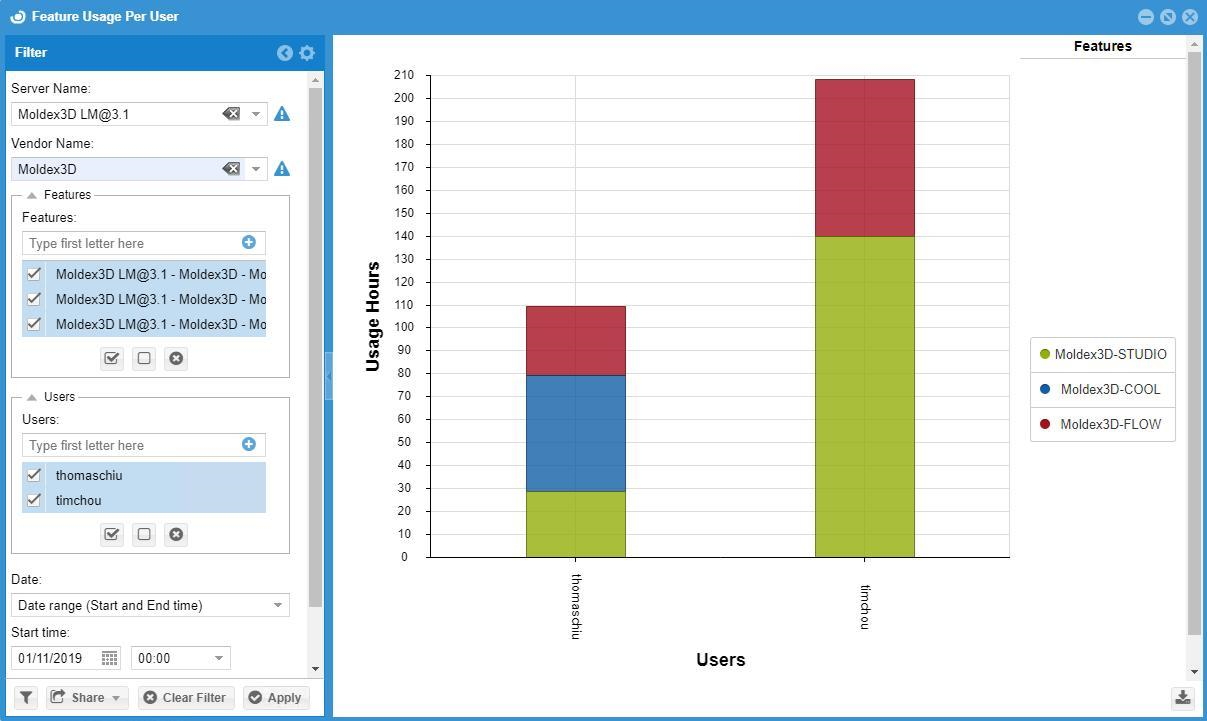Image resolution: width=1207 pixels, height=721 pixels.
Task: Open the Share button menu
Action: [87, 697]
